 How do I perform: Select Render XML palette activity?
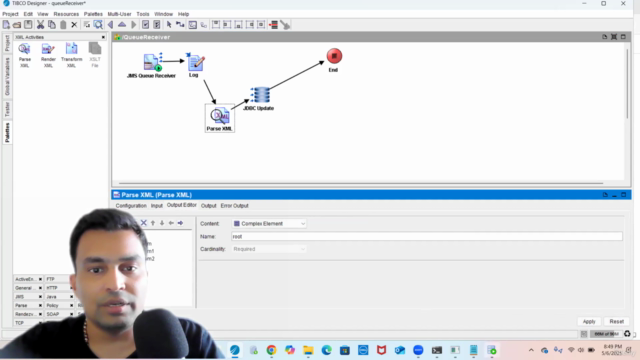click(48, 55)
